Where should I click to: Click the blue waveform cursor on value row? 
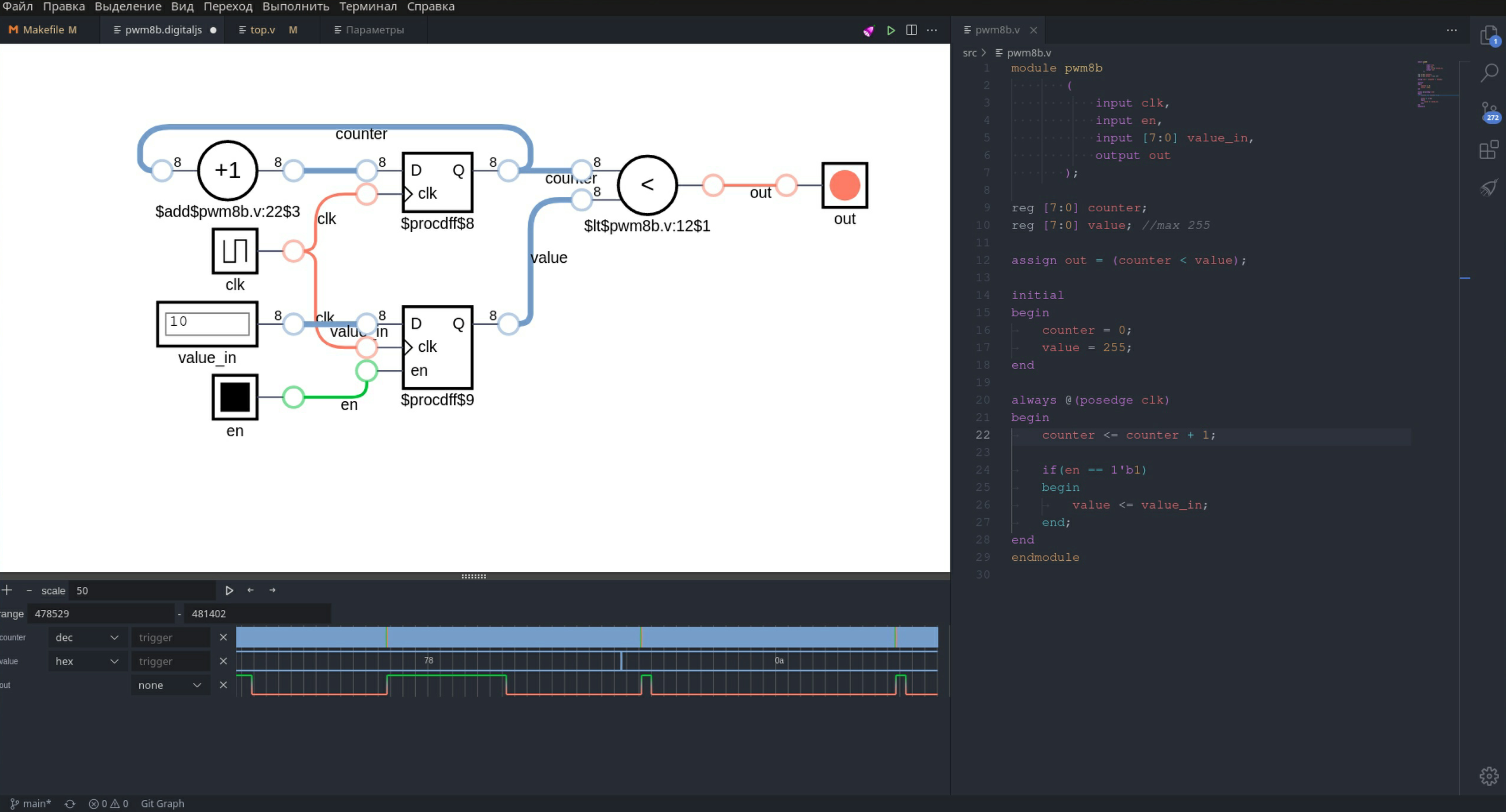pos(621,661)
